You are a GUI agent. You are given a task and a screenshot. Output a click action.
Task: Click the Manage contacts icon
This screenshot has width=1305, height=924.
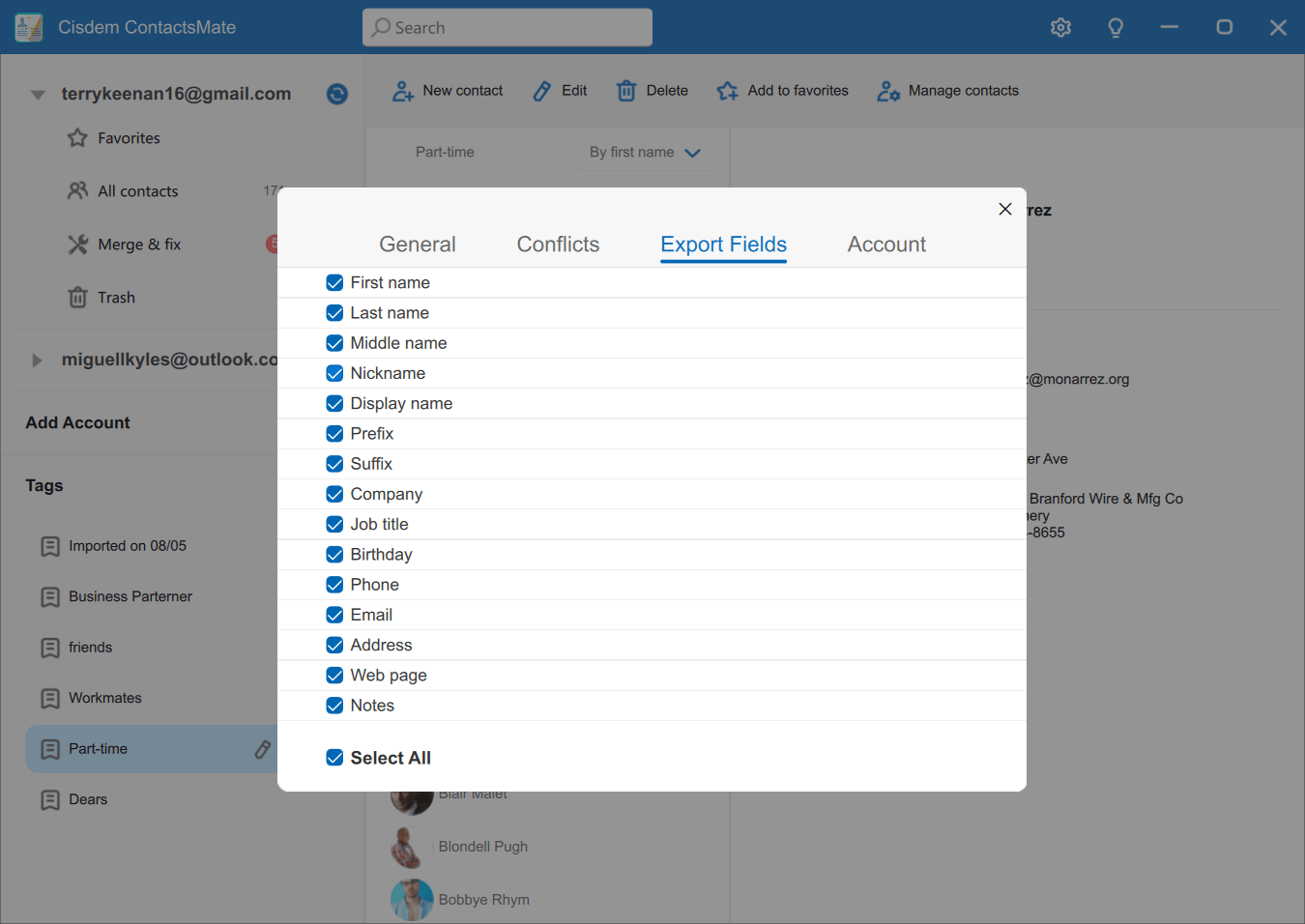point(888,91)
